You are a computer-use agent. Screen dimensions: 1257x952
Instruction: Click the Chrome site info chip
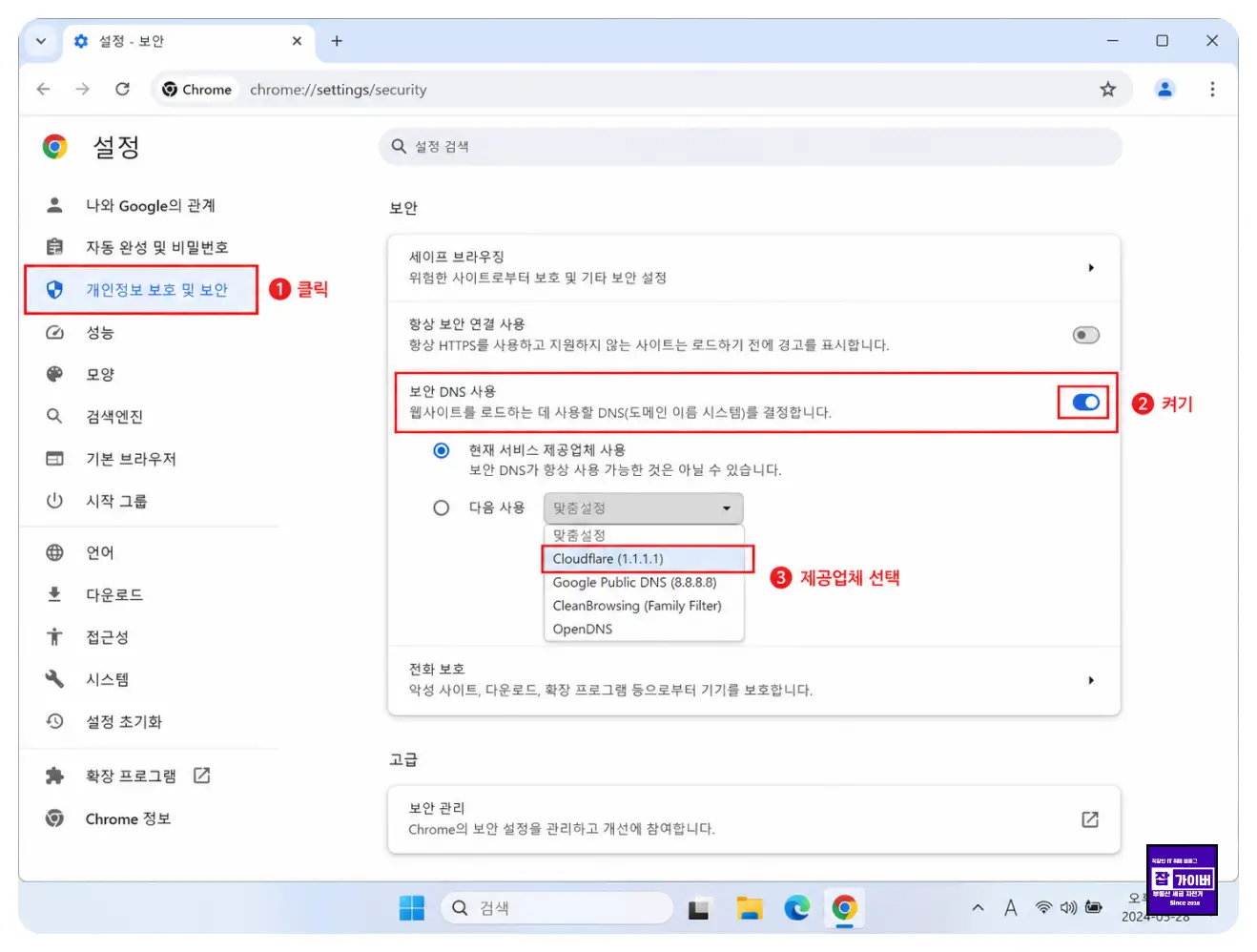coord(197,90)
